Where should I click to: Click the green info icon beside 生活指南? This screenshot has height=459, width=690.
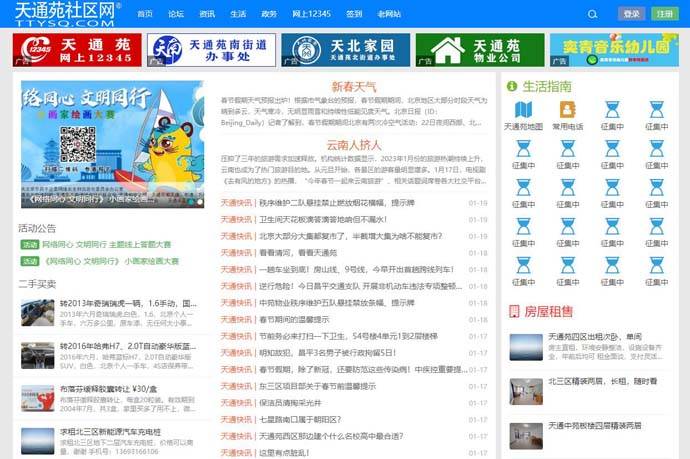point(512,86)
